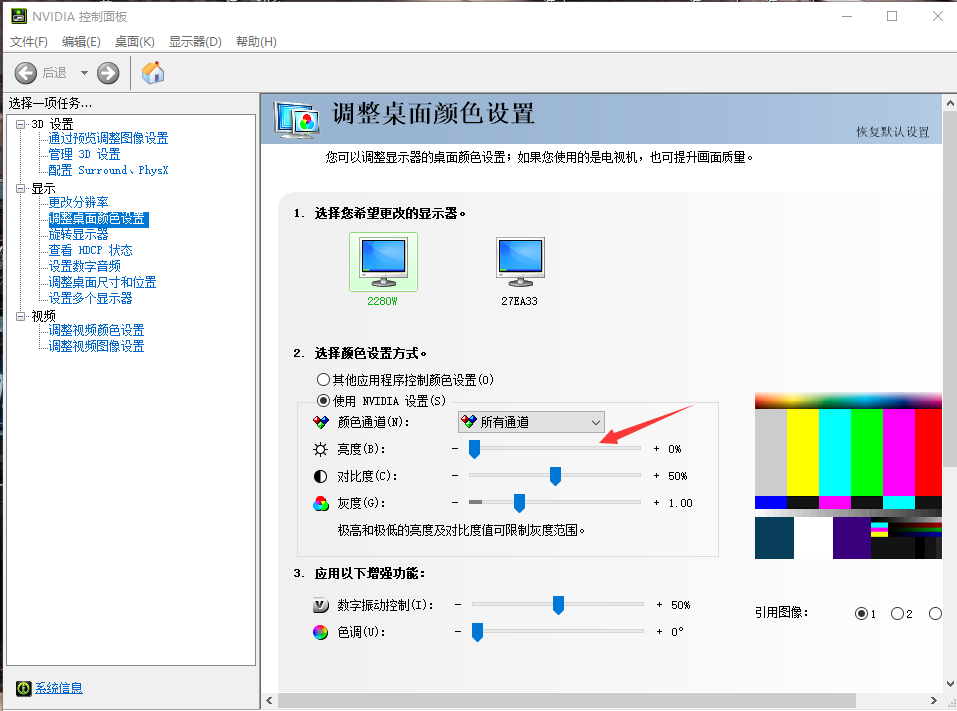This screenshot has height=711, width=957.
Task: Open 更改分辨率 in the task tree
Action: tap(79, 203)
